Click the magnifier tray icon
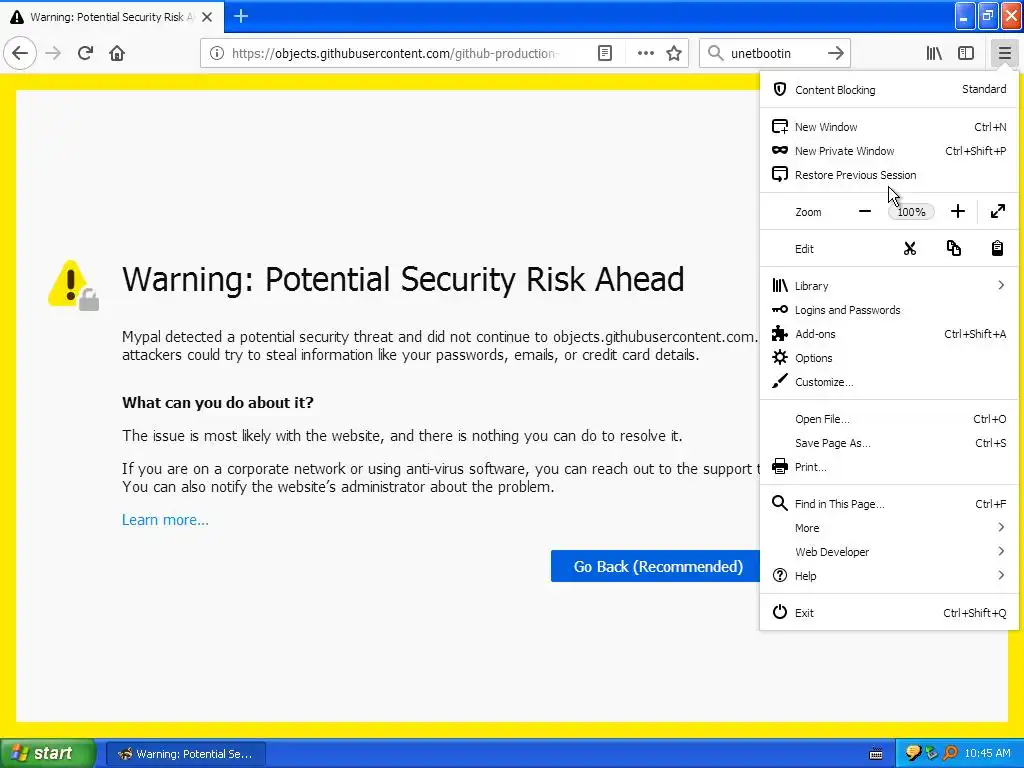 pos(950,754)
